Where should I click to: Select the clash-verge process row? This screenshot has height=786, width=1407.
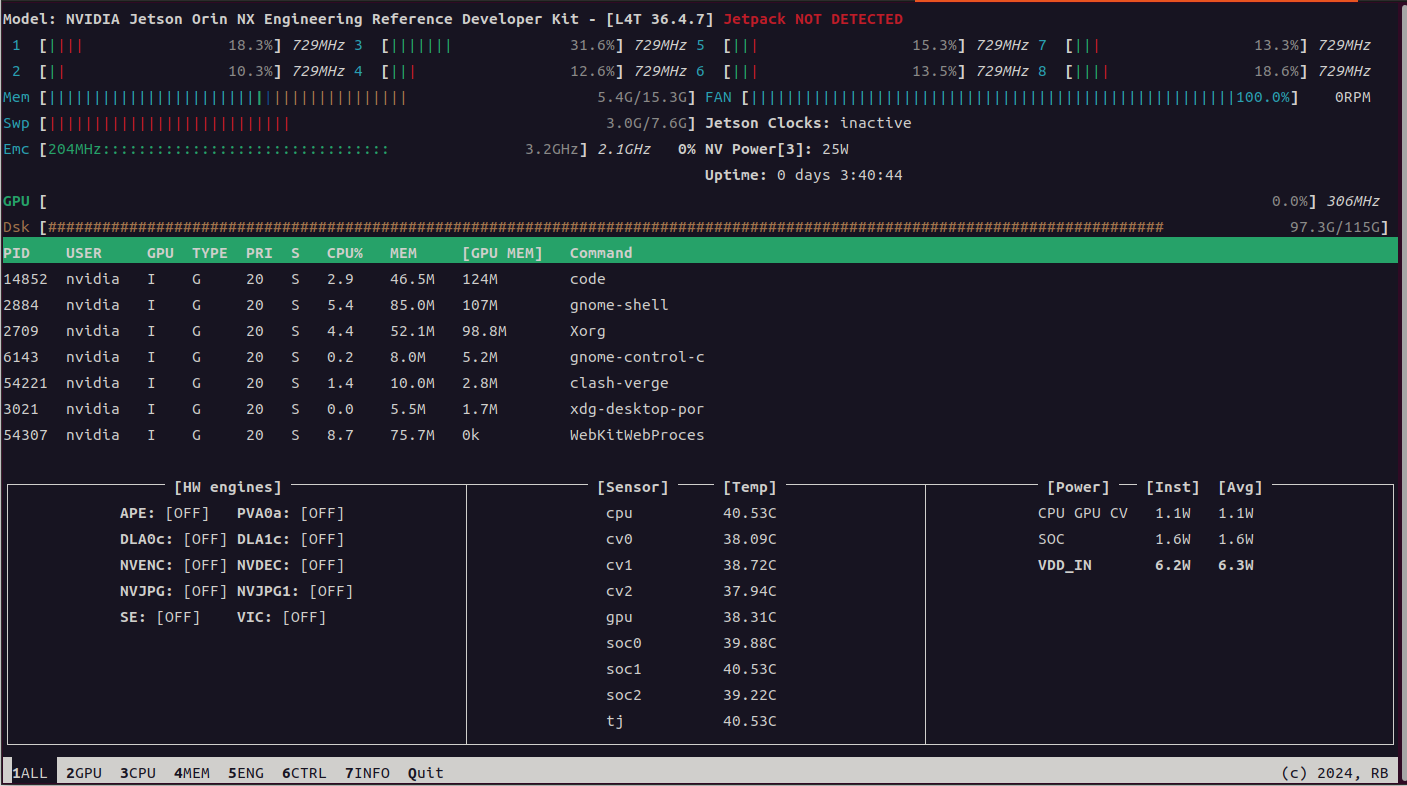point(699,383)
